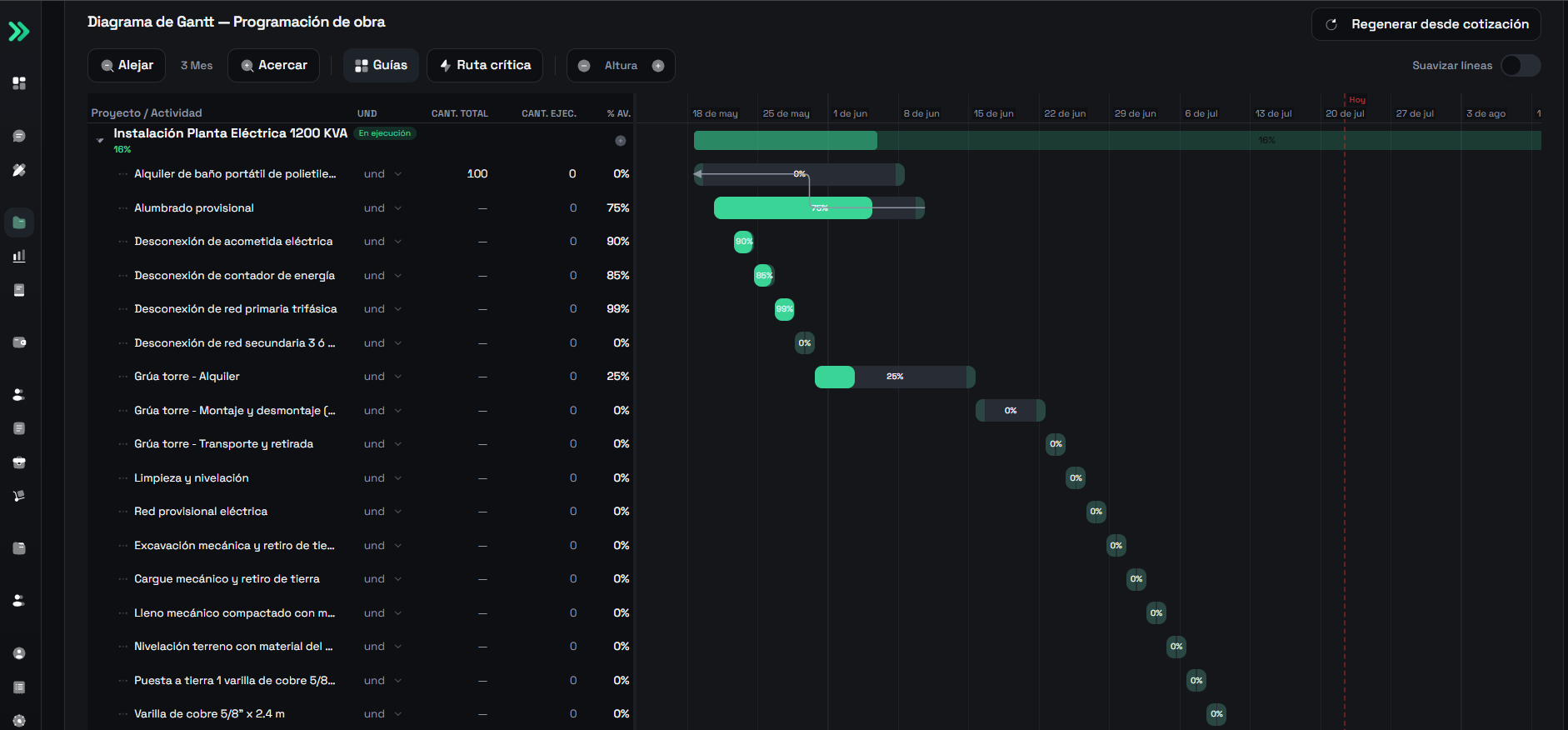Screen dimensions: 1568x730
Task: Open the users icon below wallet
Action: tap(19, 394)
